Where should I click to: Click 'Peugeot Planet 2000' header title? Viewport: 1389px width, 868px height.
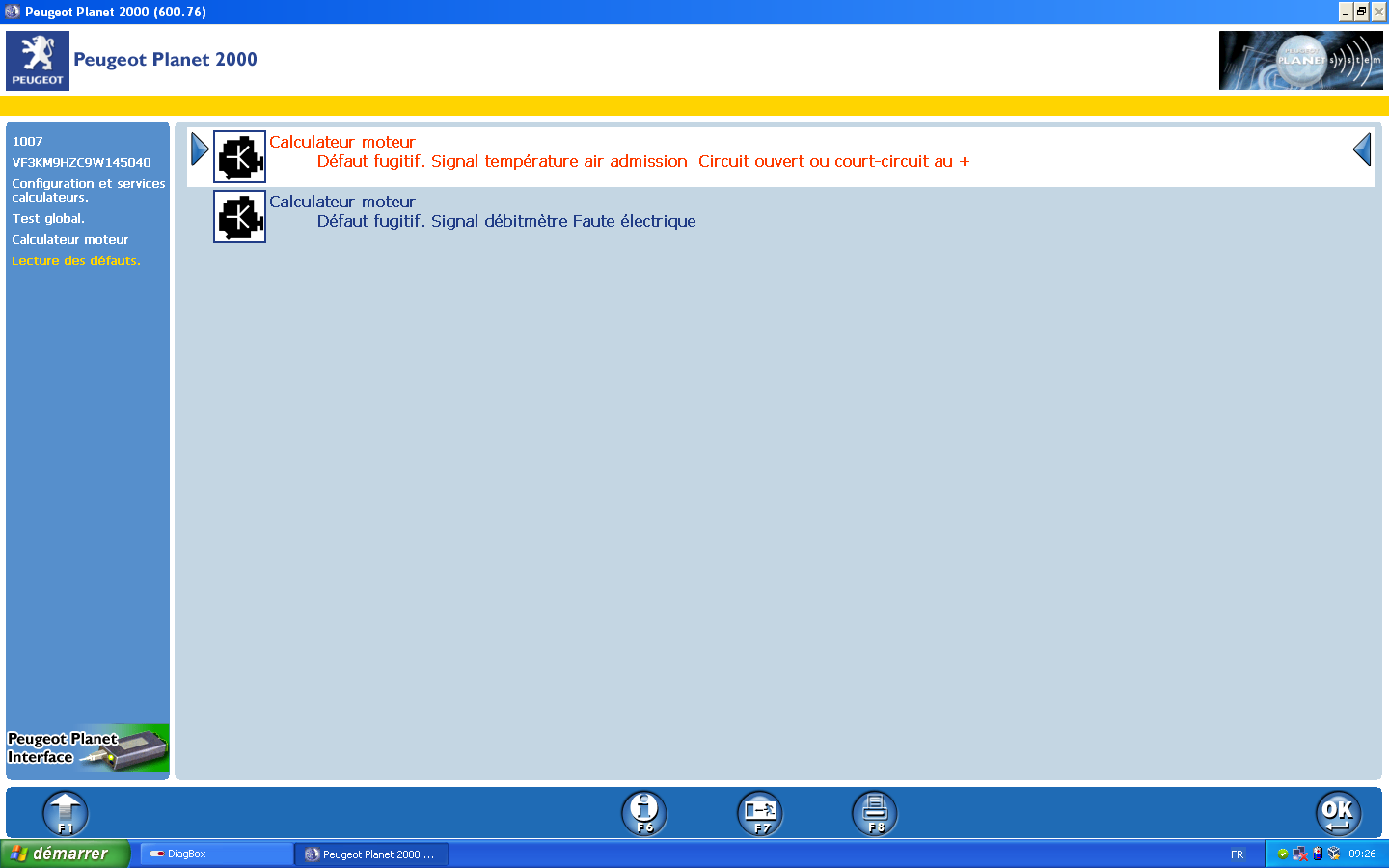(166, 60)
